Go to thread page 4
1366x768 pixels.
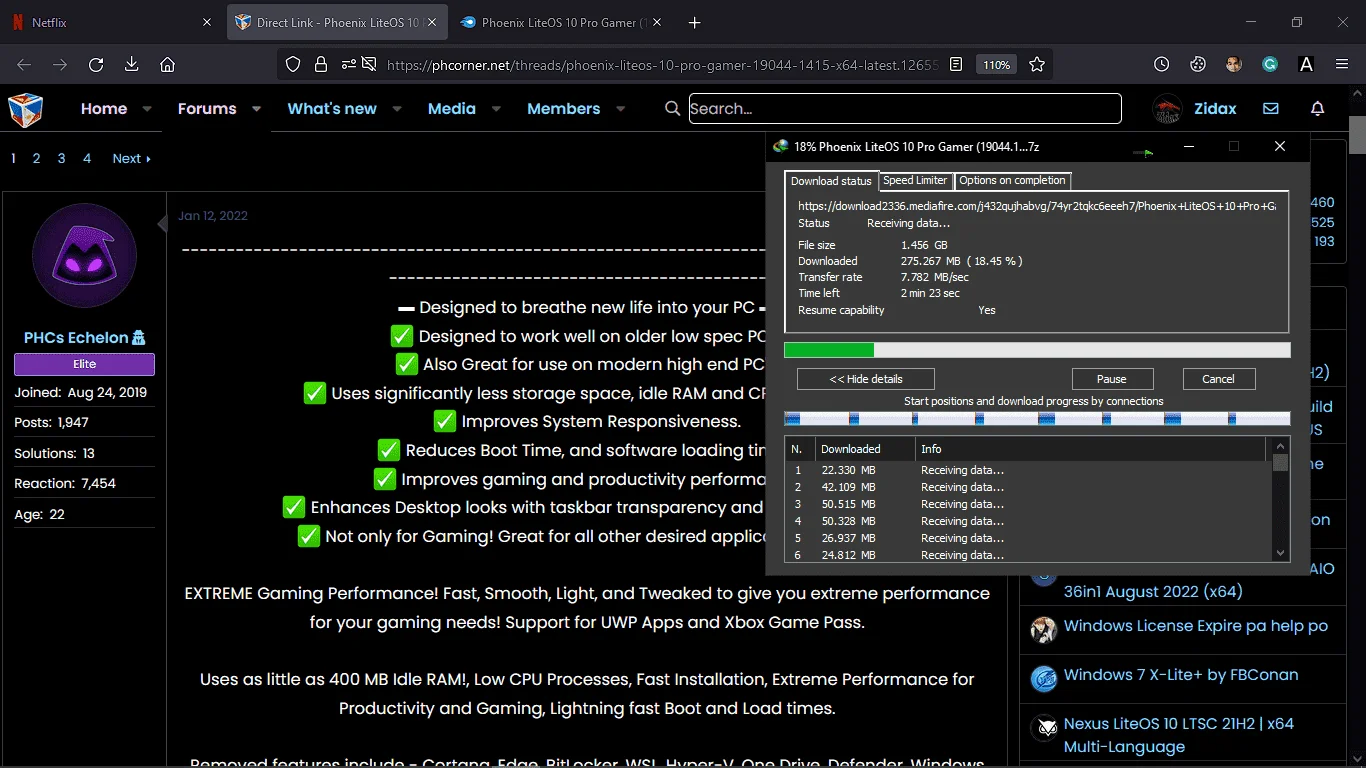[x=87, y=158]
